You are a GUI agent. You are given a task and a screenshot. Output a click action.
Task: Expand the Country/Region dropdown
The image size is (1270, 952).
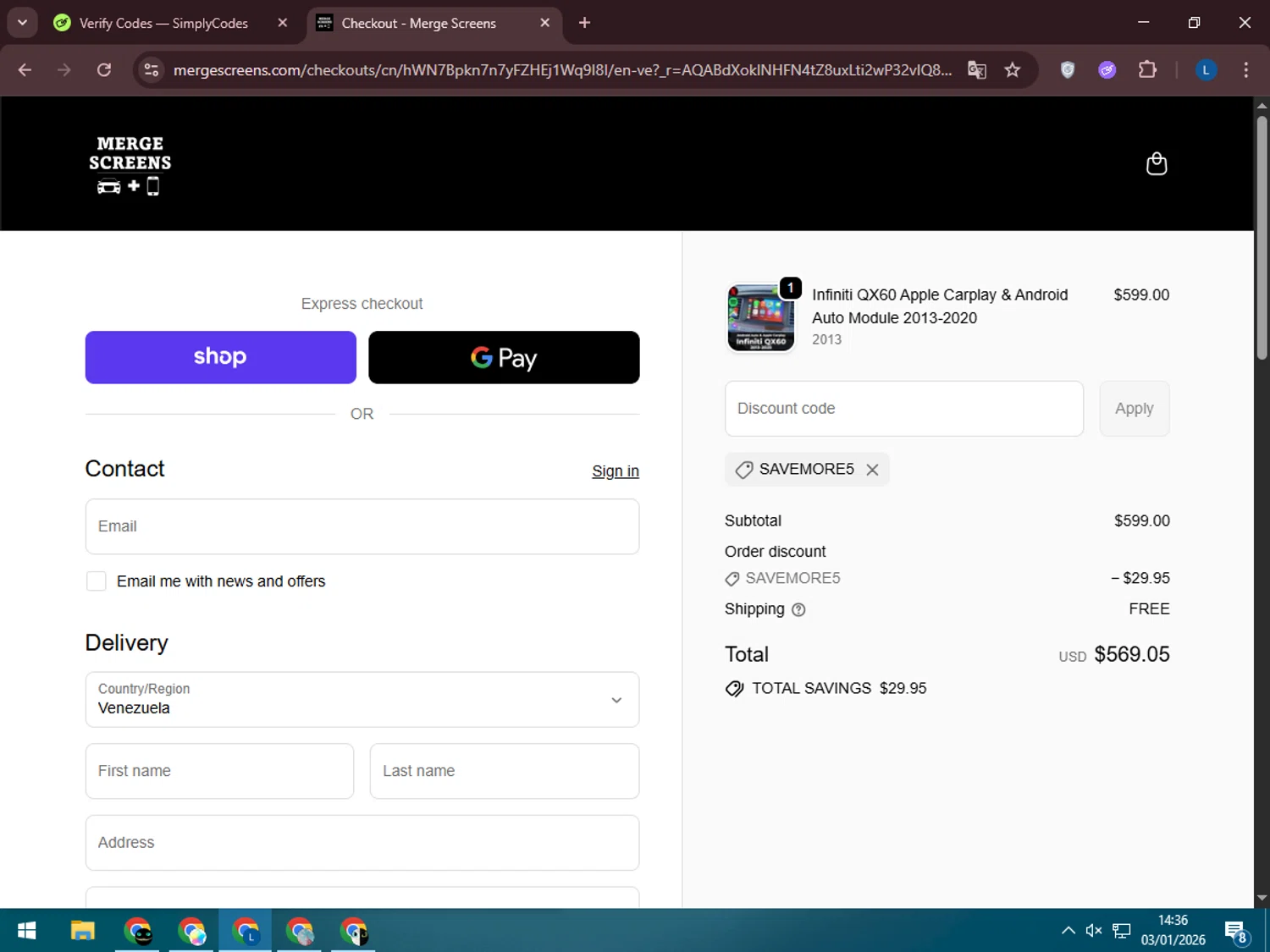[x=362, y=700]
